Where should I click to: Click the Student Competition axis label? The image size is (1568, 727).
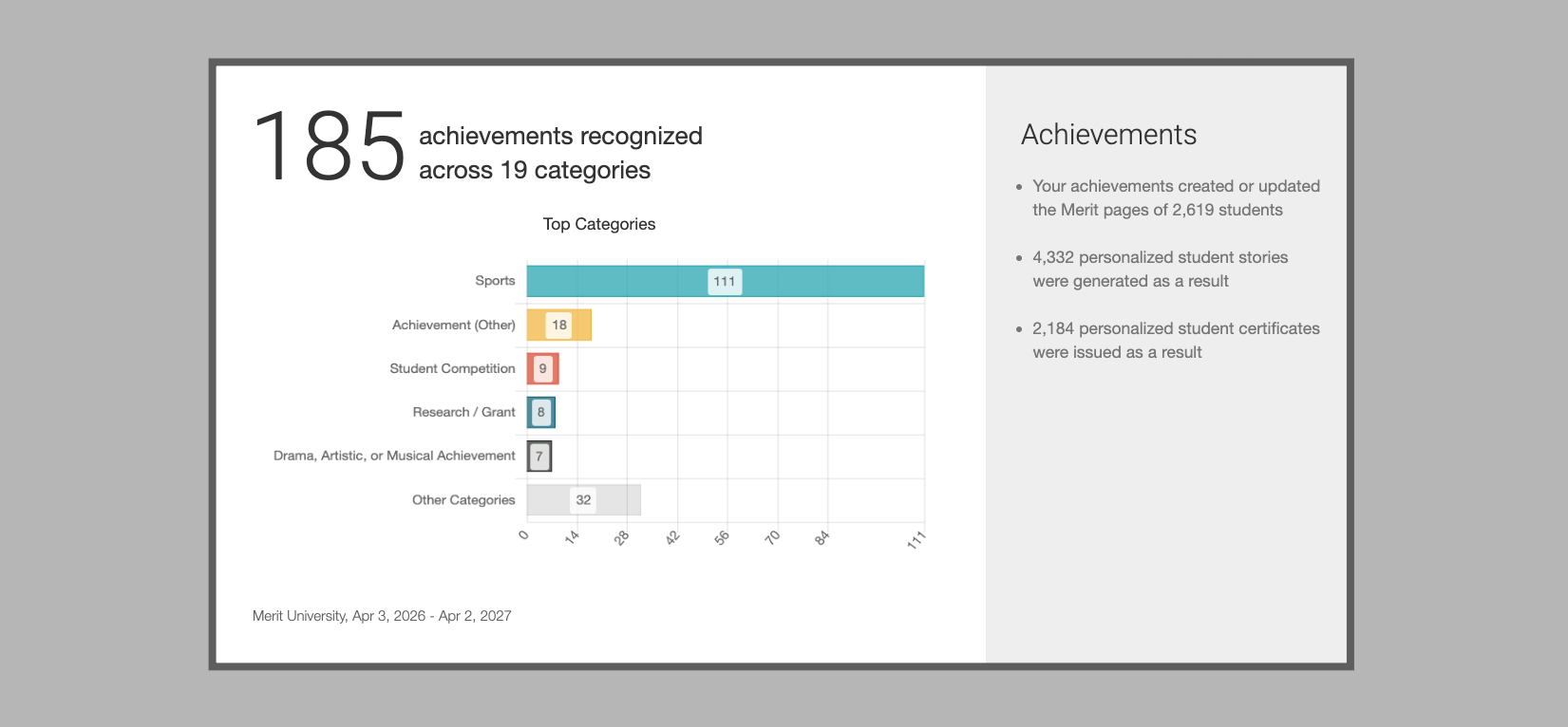coord(452,368)
